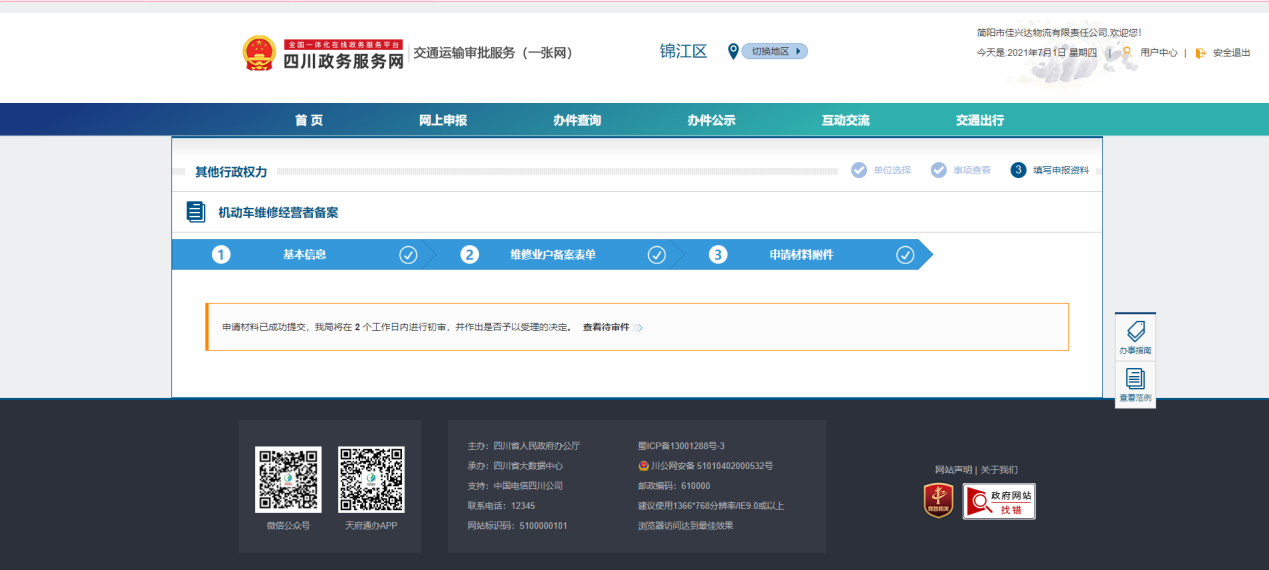The image size is (1269, 570).
Task: Open the 切换地区 region switcher
Action: pyautogui.click(x=774, y=51)
